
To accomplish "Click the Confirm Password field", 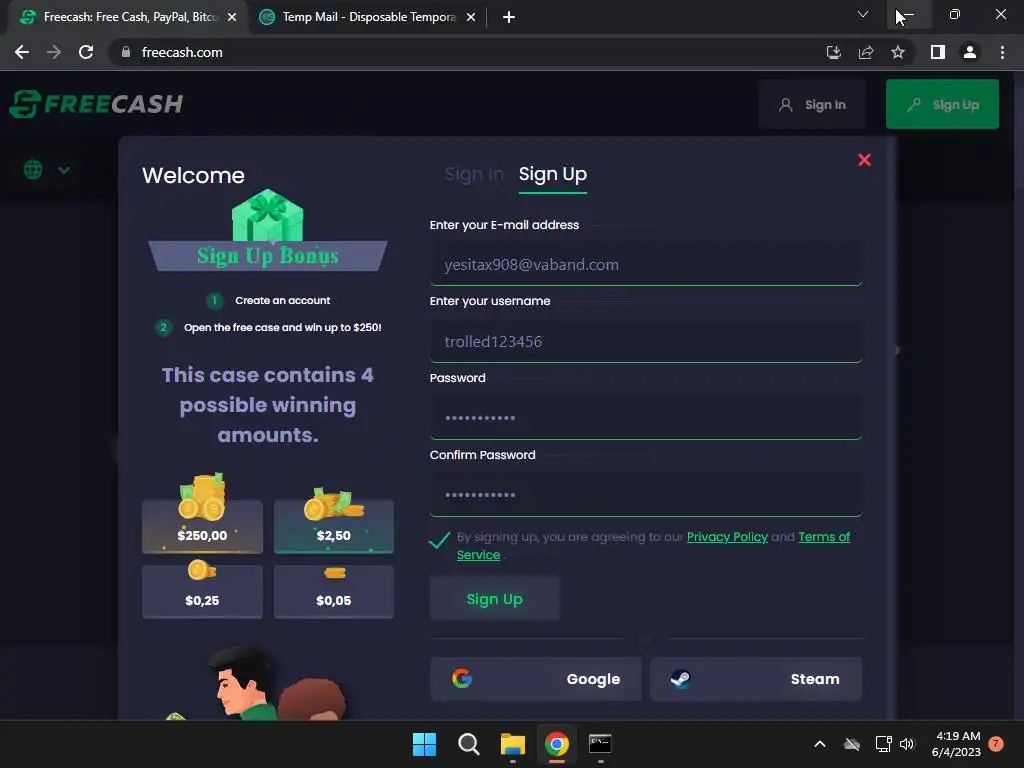I will point(646,495).
